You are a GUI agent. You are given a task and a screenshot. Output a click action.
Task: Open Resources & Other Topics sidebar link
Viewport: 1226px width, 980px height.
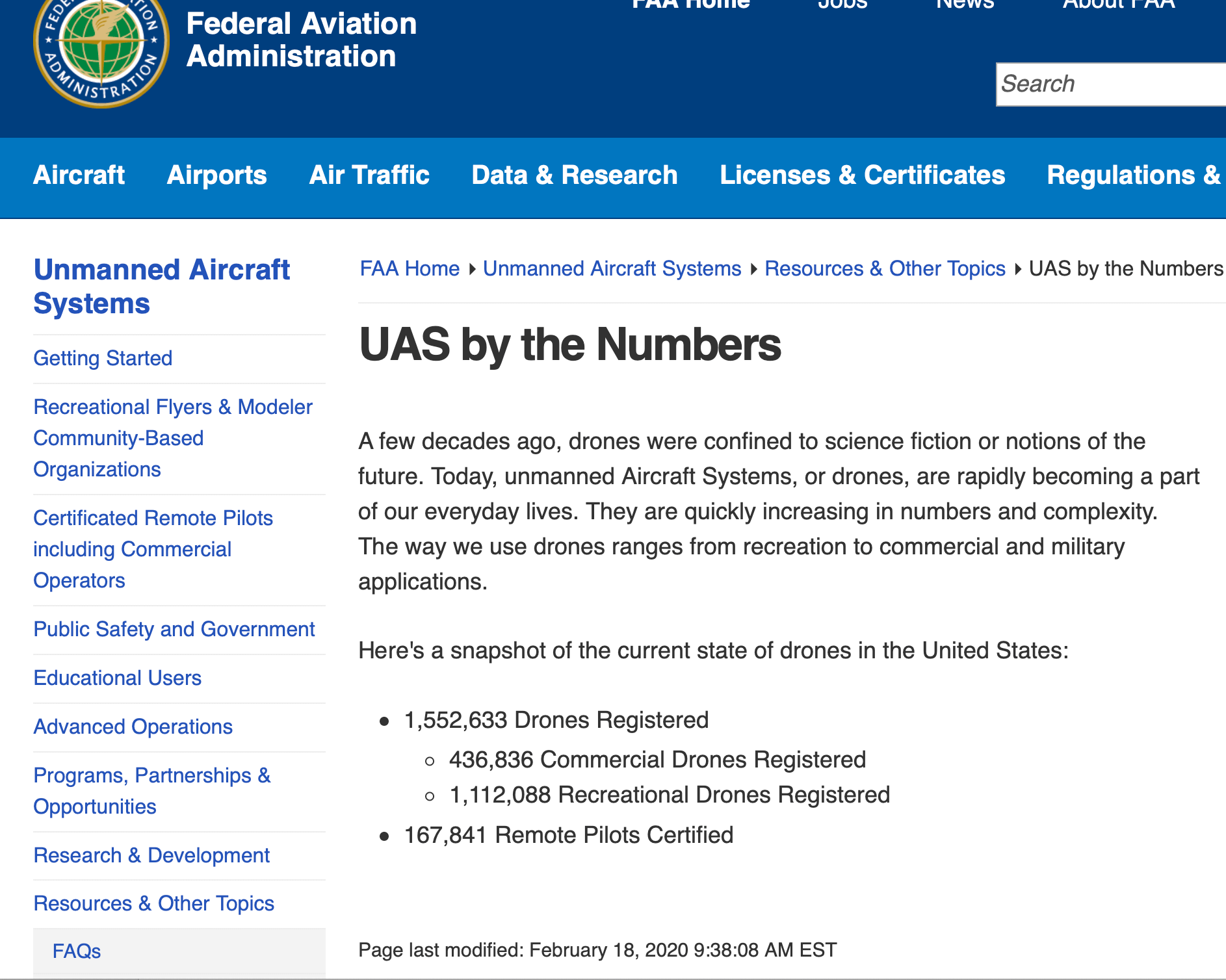[x=153, y=903]
